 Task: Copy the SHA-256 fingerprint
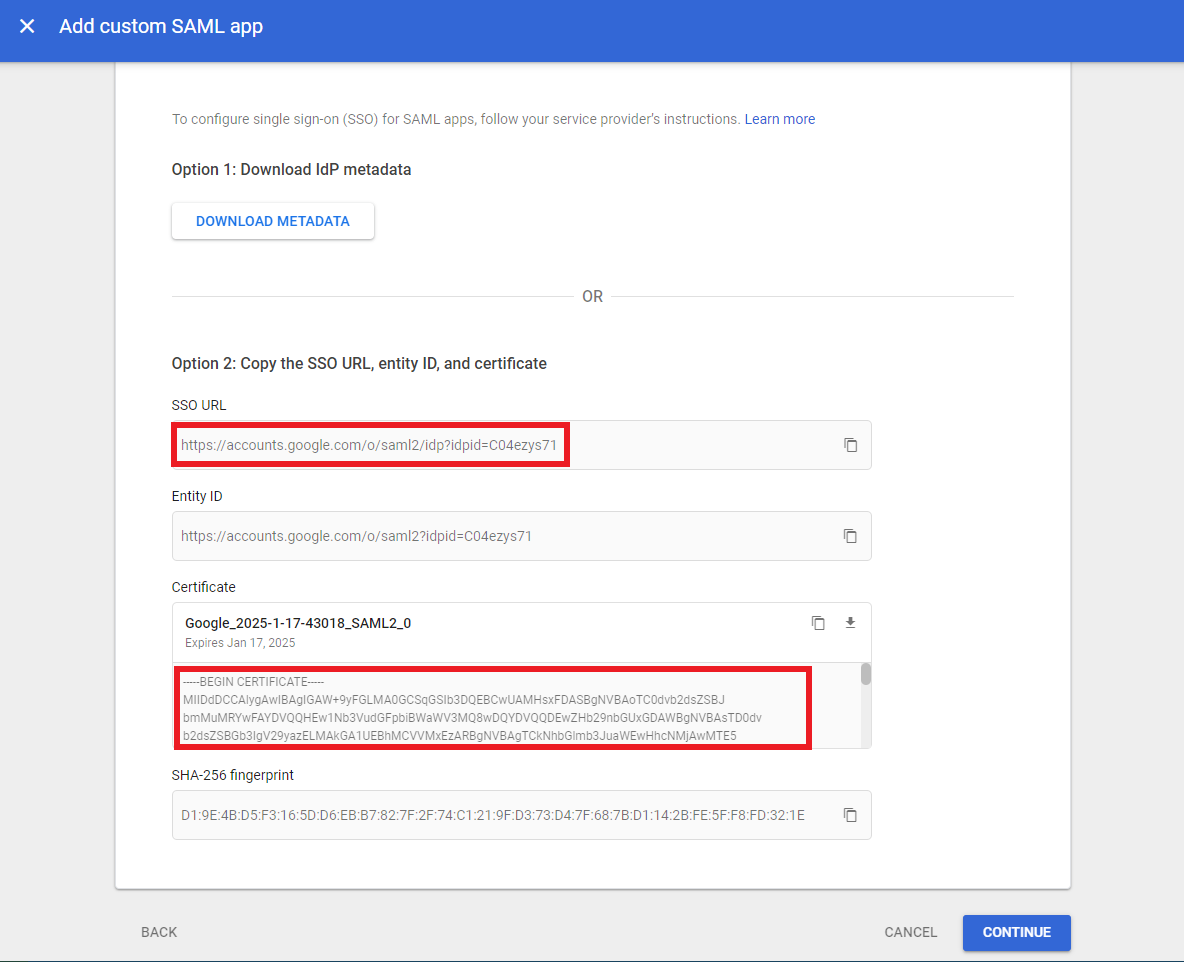click(x=851, y=815)
